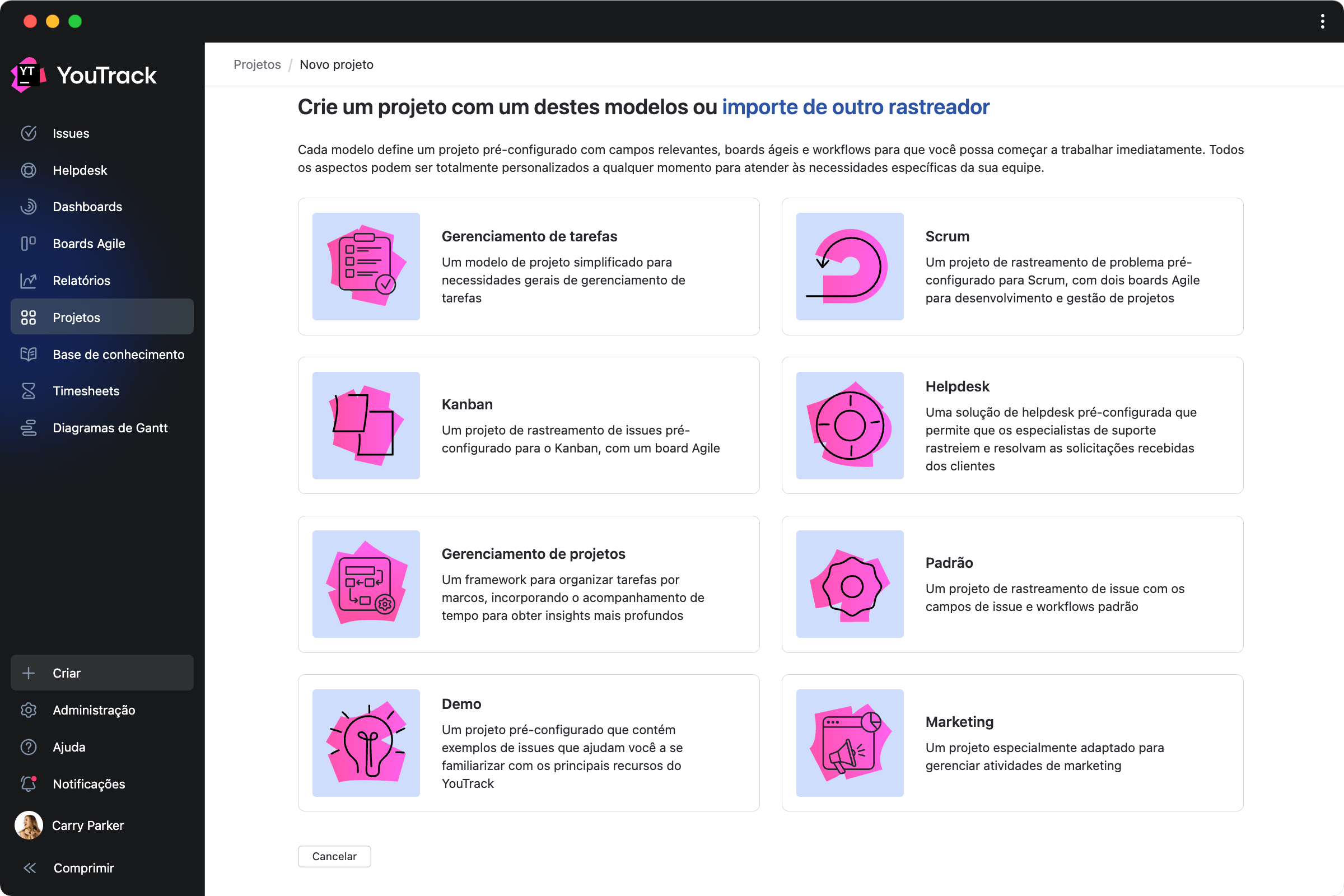Collapse sidebar with Comprimir arrows
Screen dimensions: 1344x896
click(x=30, y=868)
